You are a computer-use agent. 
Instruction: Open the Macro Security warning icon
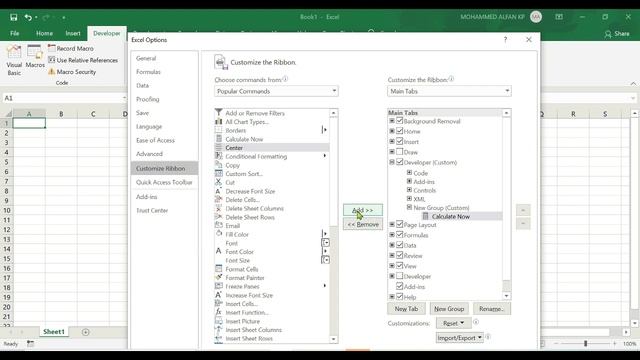coord(52,71)
